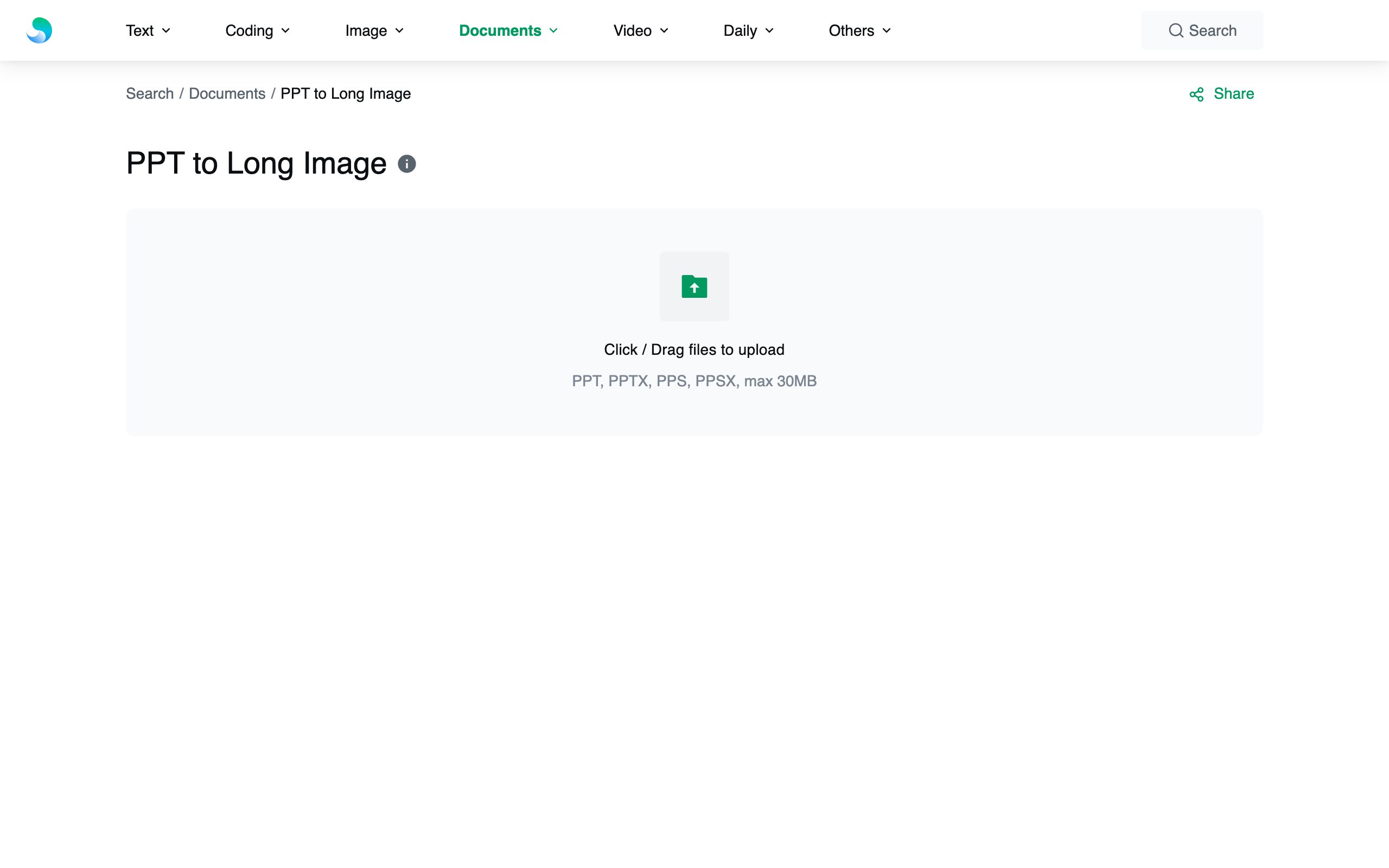Image resolution: width=1389 pixels, height=868 pixels.
Task: Expand the Video dropdown chevron
Action: point(664,30)
